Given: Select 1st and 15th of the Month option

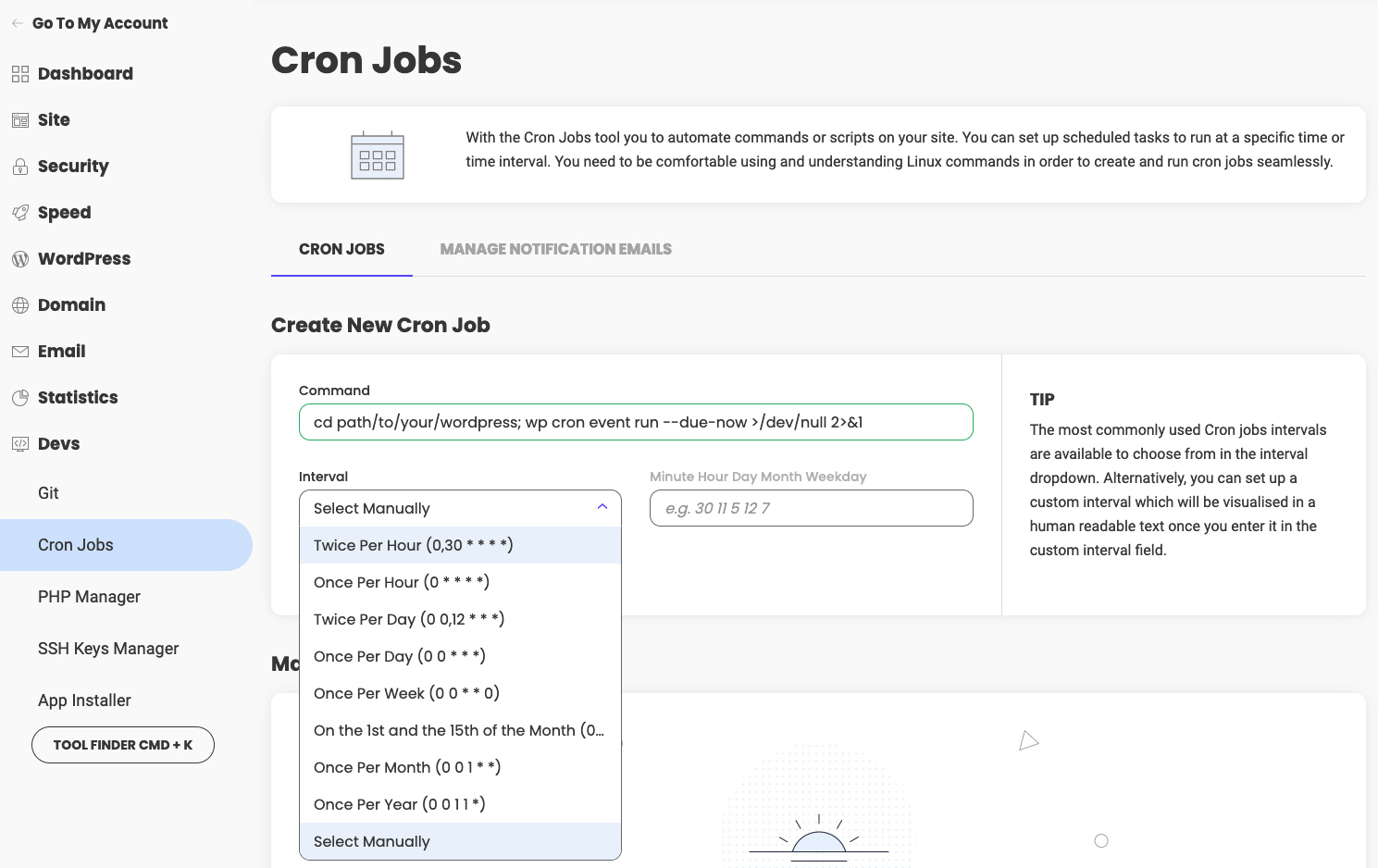Looking at the screenshot, I should [460, 730].
